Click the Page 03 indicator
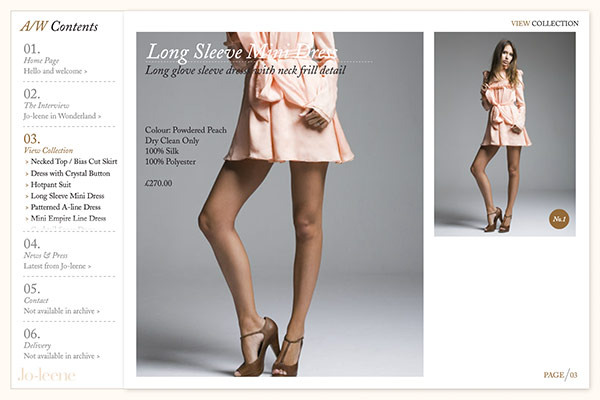Viewport: 600px width, 400px height. [560, 375]
